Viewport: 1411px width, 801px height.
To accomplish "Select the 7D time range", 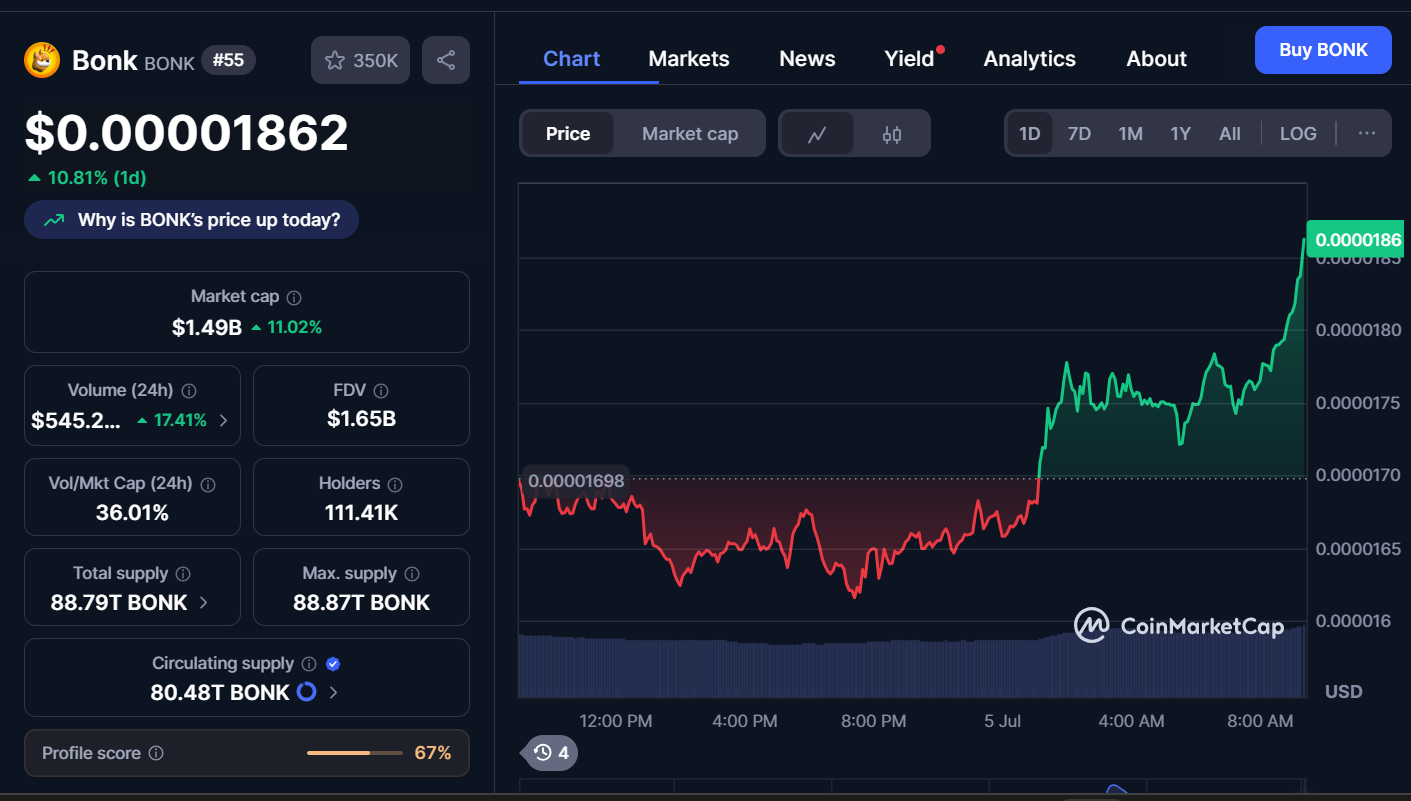I will pos(1079,134).
